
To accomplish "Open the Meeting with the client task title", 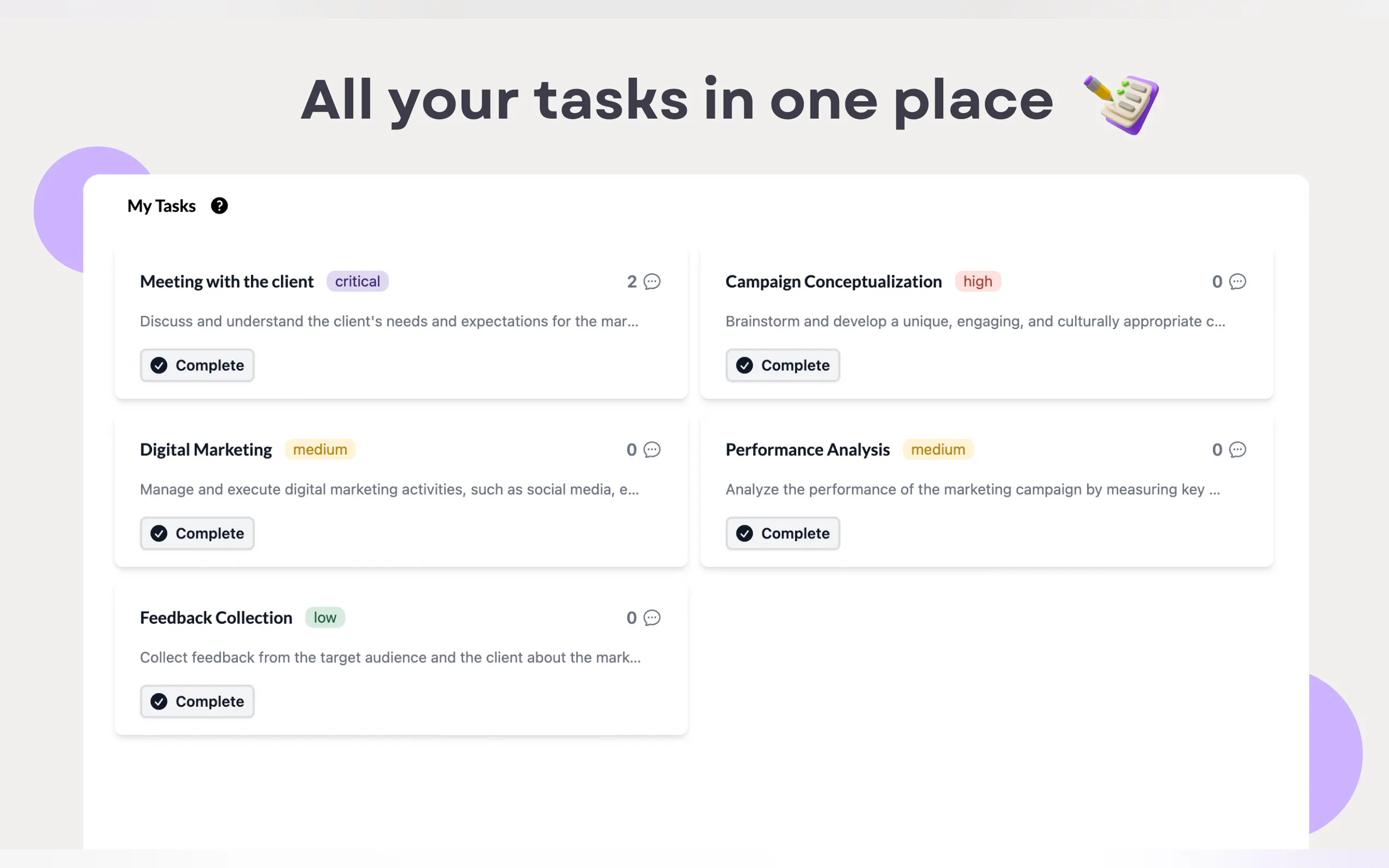I will click(227, 281).
